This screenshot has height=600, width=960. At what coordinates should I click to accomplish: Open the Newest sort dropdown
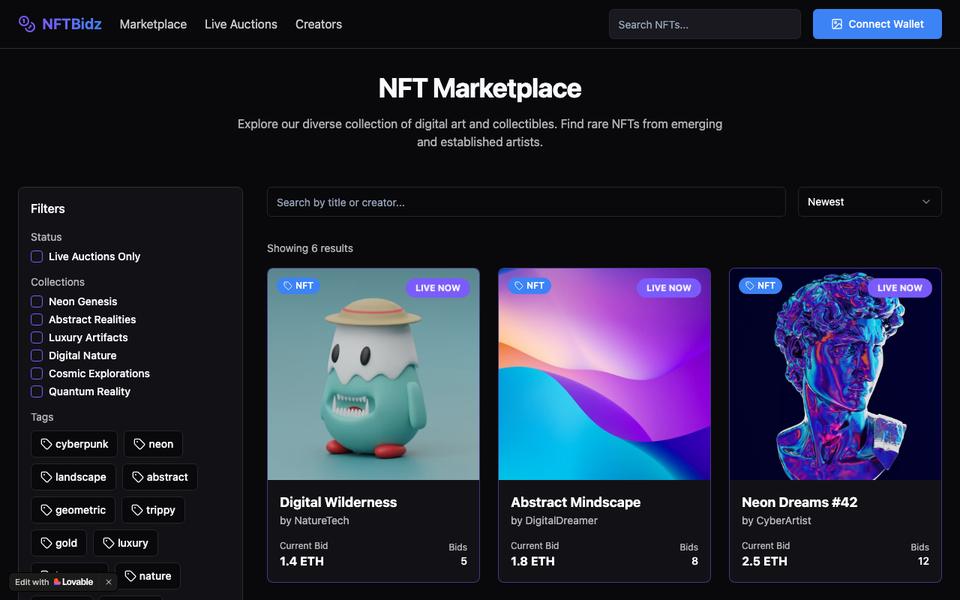(x=869, y=202)
